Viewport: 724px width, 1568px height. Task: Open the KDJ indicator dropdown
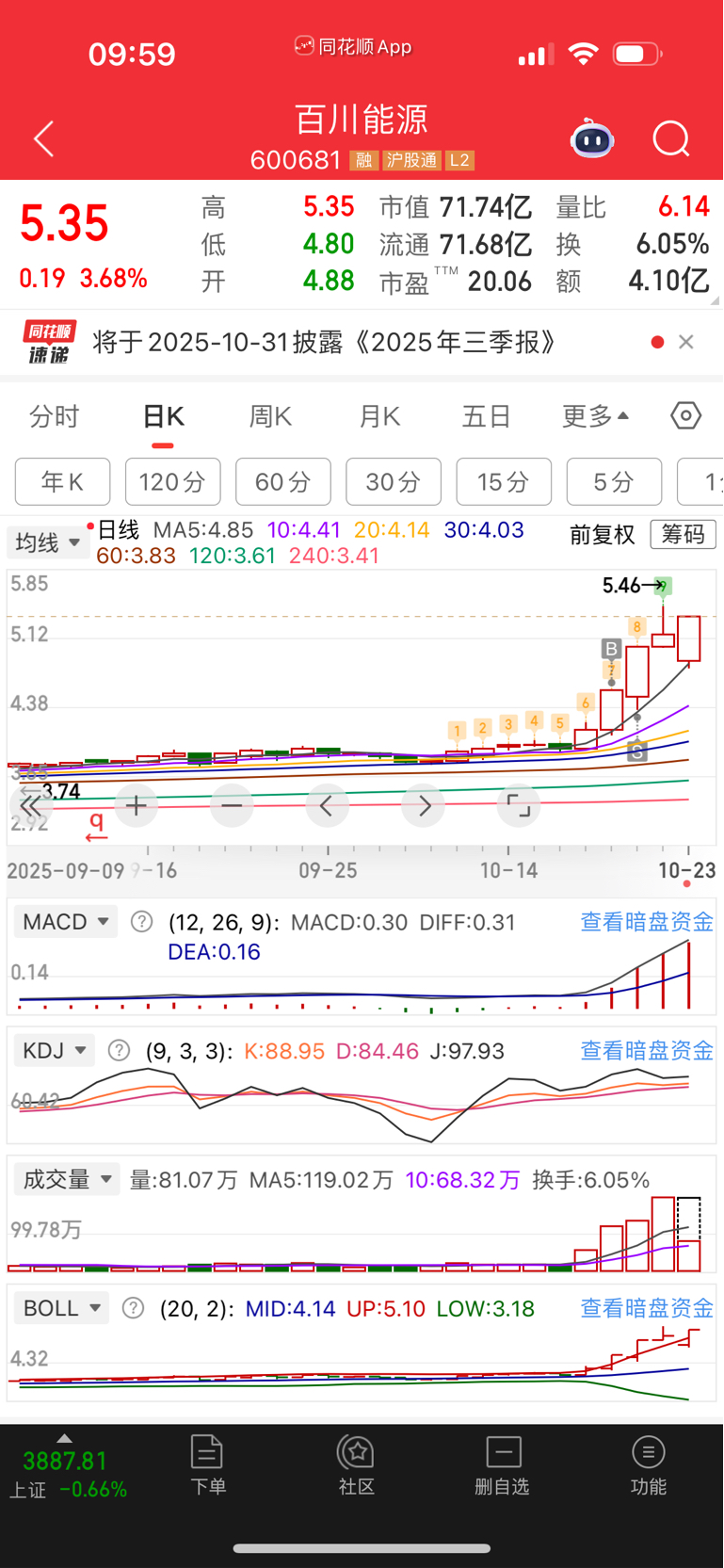pyautogui.click(x=54, y=1050)
